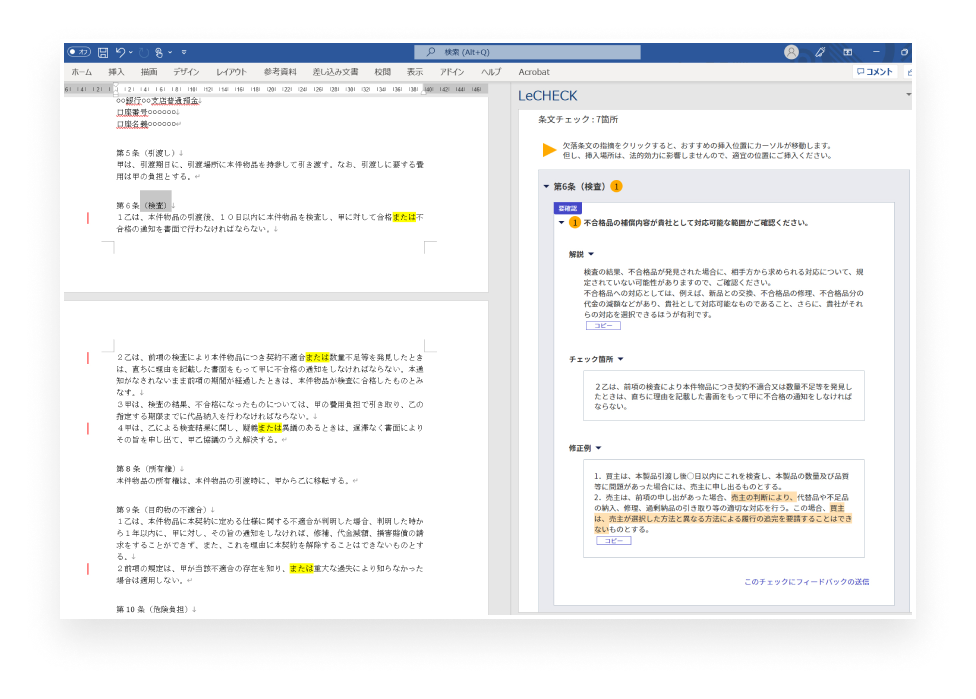Click コピー button under 解説 text
This screenshot has height=699, width=976.
click(x=603, y=326)
